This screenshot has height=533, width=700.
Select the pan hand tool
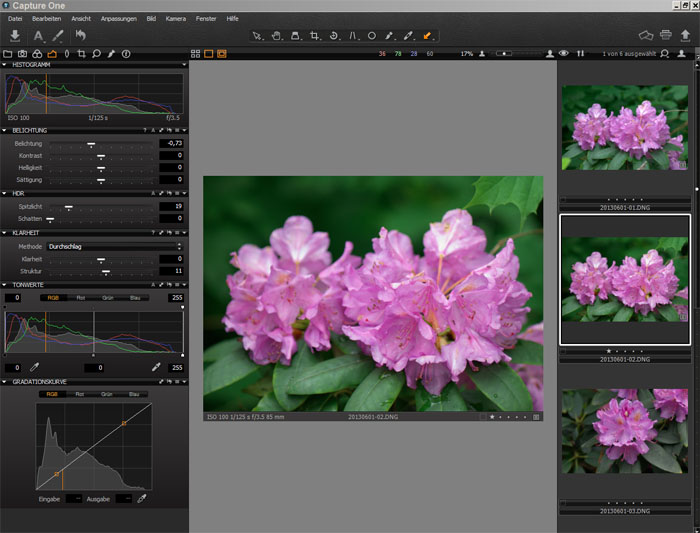tap(276, 36)
